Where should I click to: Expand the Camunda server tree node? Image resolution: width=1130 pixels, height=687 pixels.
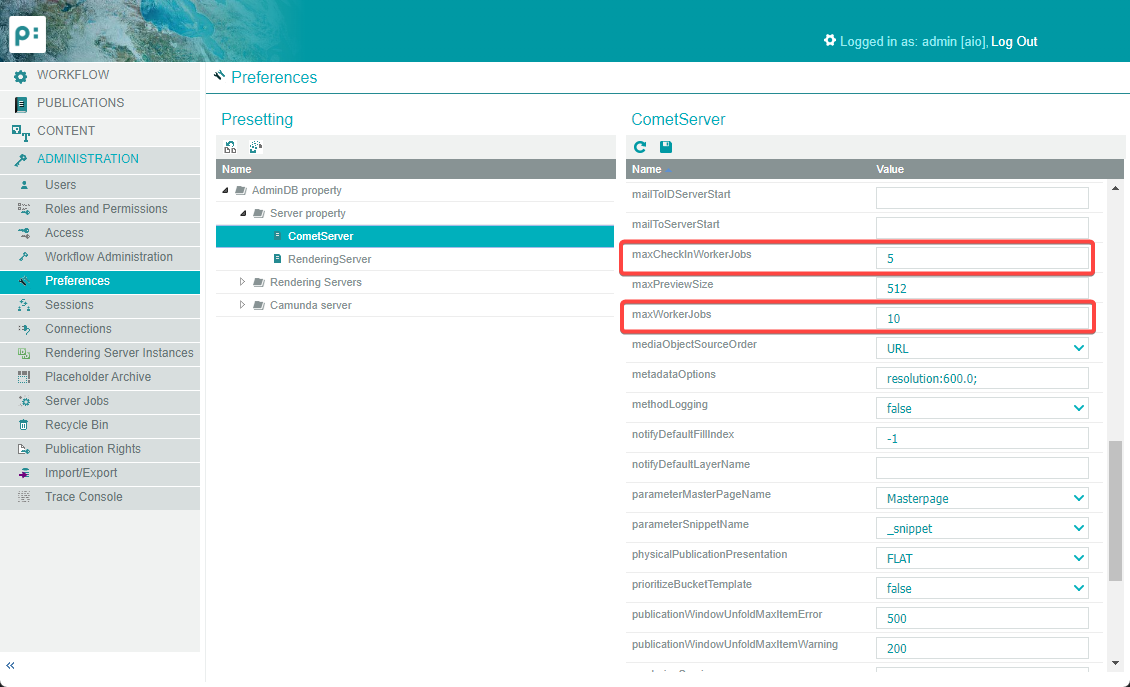(x=242, y=305)
